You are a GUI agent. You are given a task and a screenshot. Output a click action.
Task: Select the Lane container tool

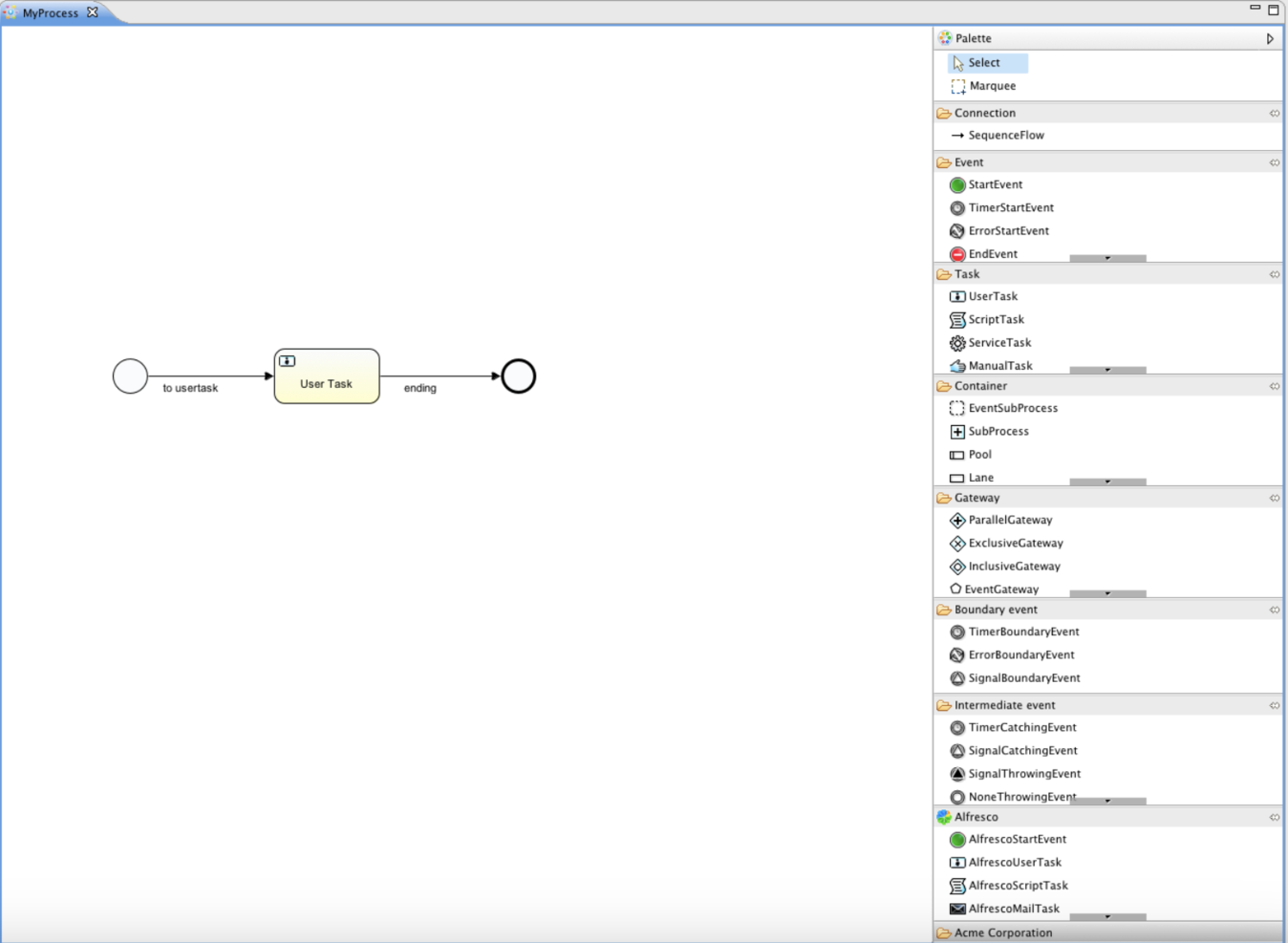click(972, 477)
